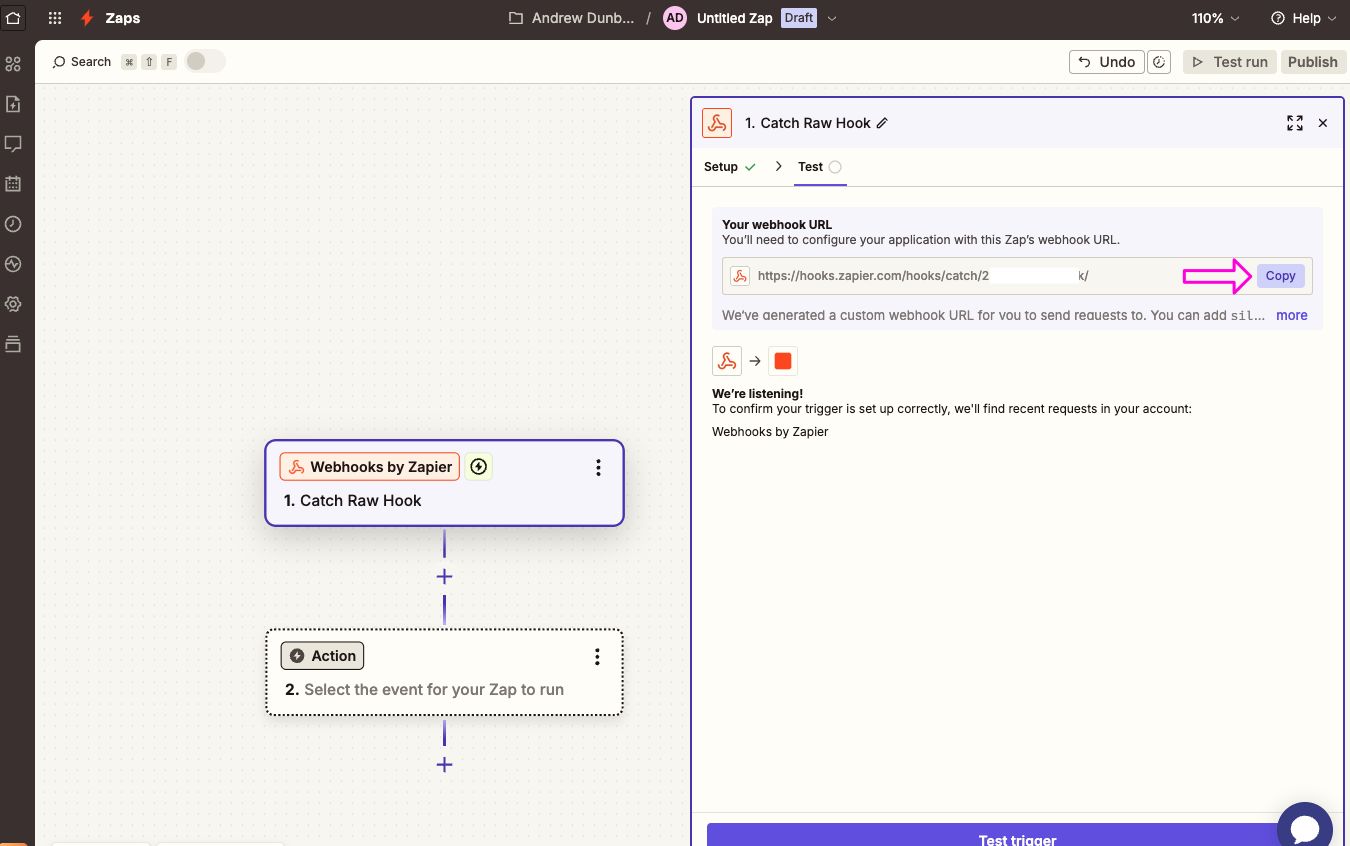Add a step below the Action step

click(x=445, y=765)
